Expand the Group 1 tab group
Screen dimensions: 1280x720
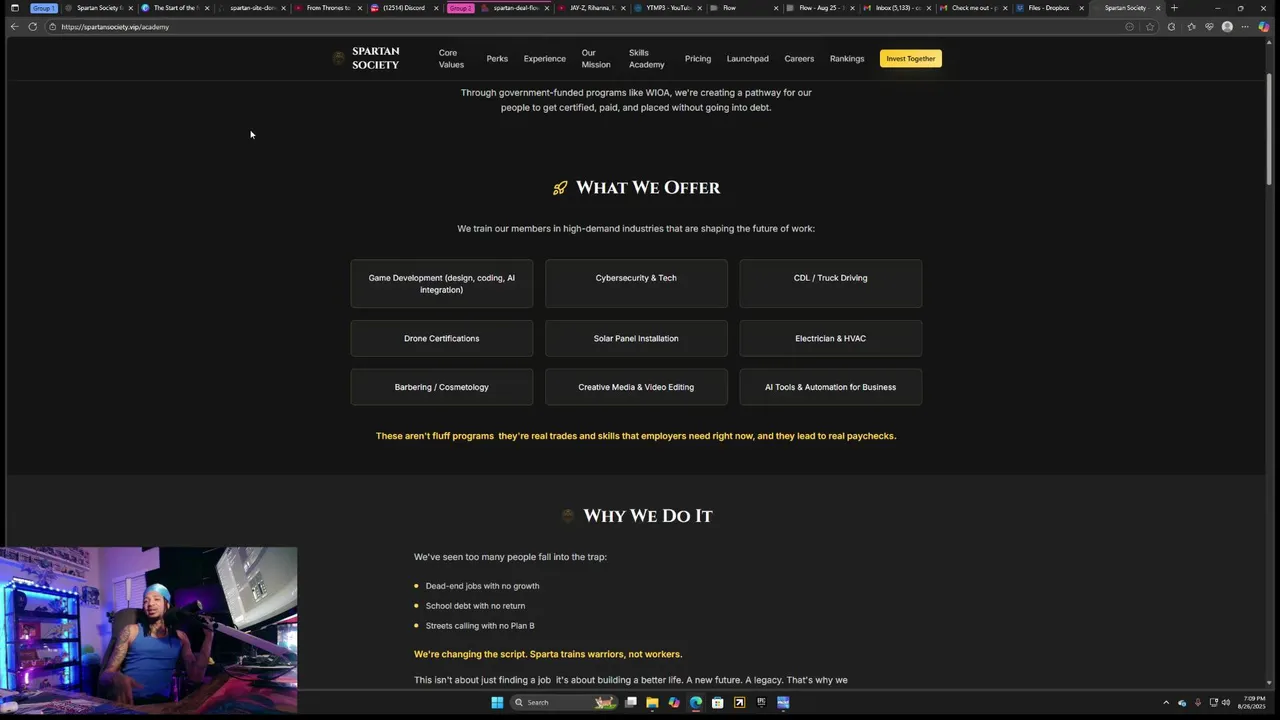[44, 8]
